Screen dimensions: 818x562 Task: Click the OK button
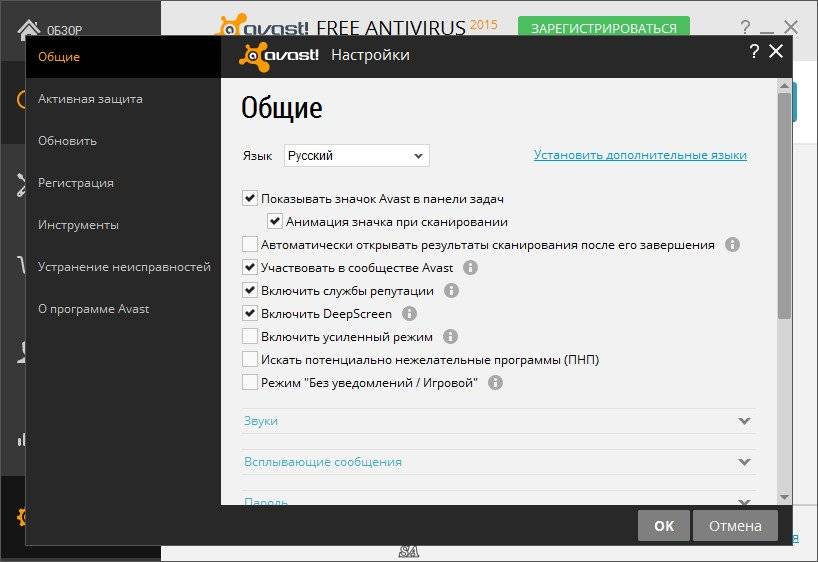[x=664, y=525]
